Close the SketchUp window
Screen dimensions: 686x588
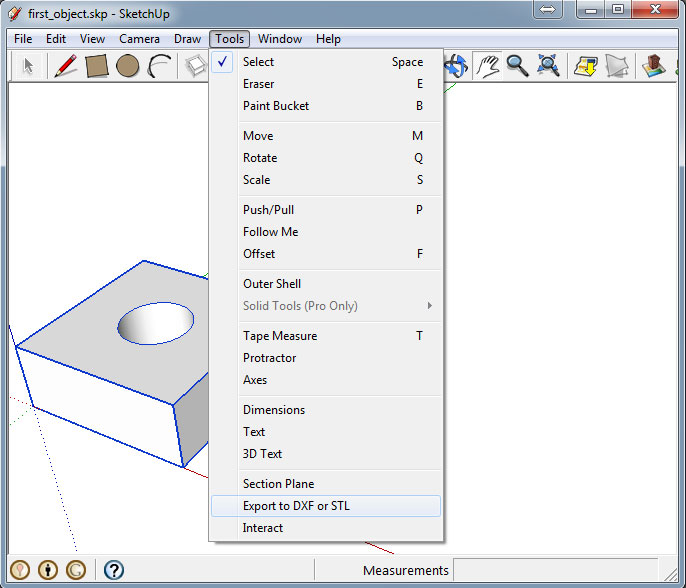(x=655, y=9)
